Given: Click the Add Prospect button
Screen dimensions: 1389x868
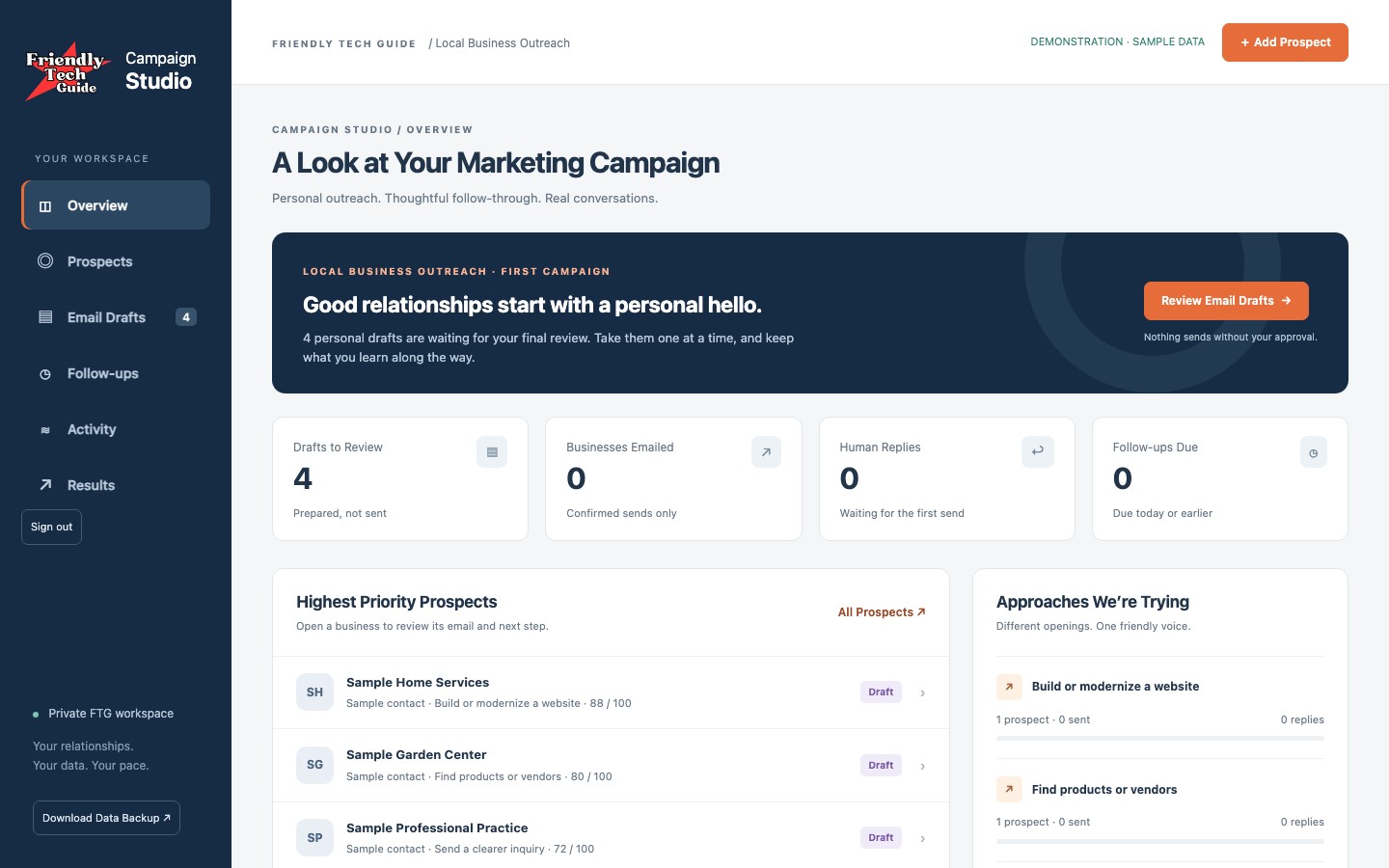Looking at the screenshot, I should (x=1285, y=42).
